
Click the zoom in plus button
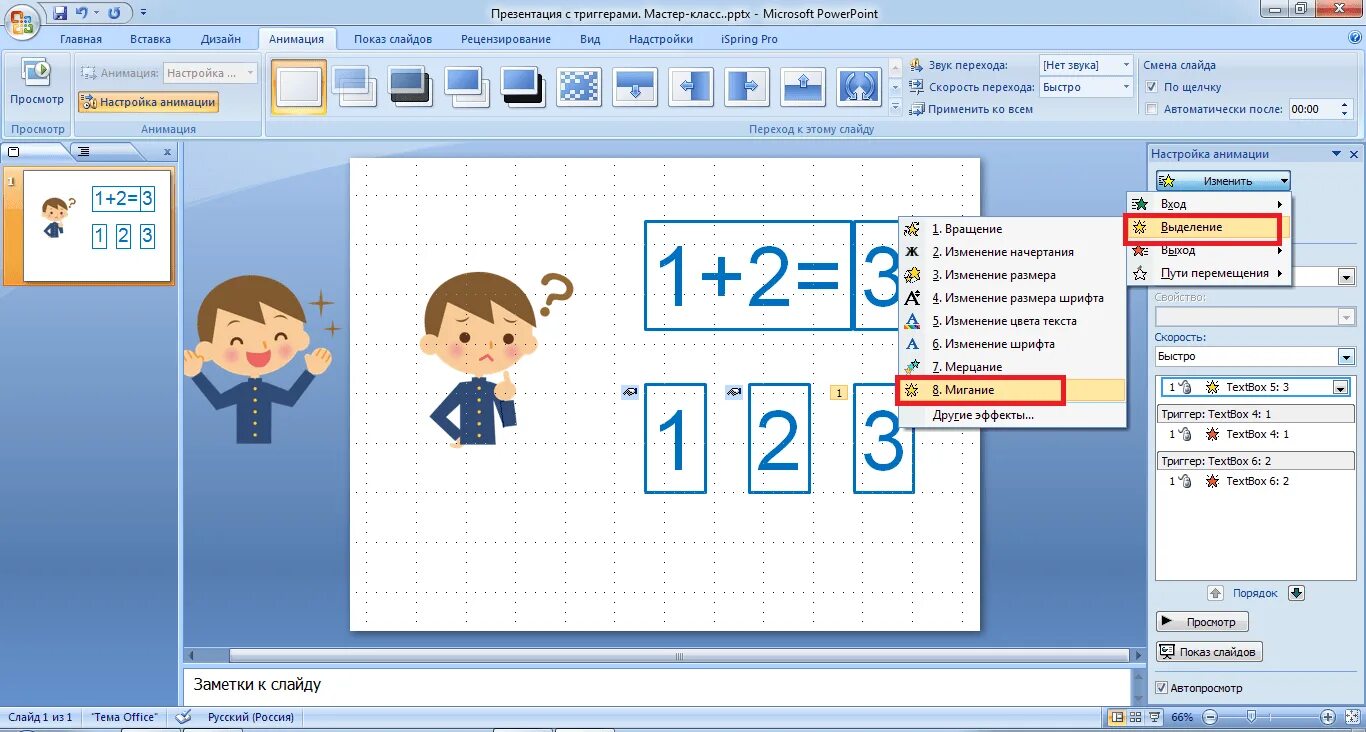coord(1327,717)
